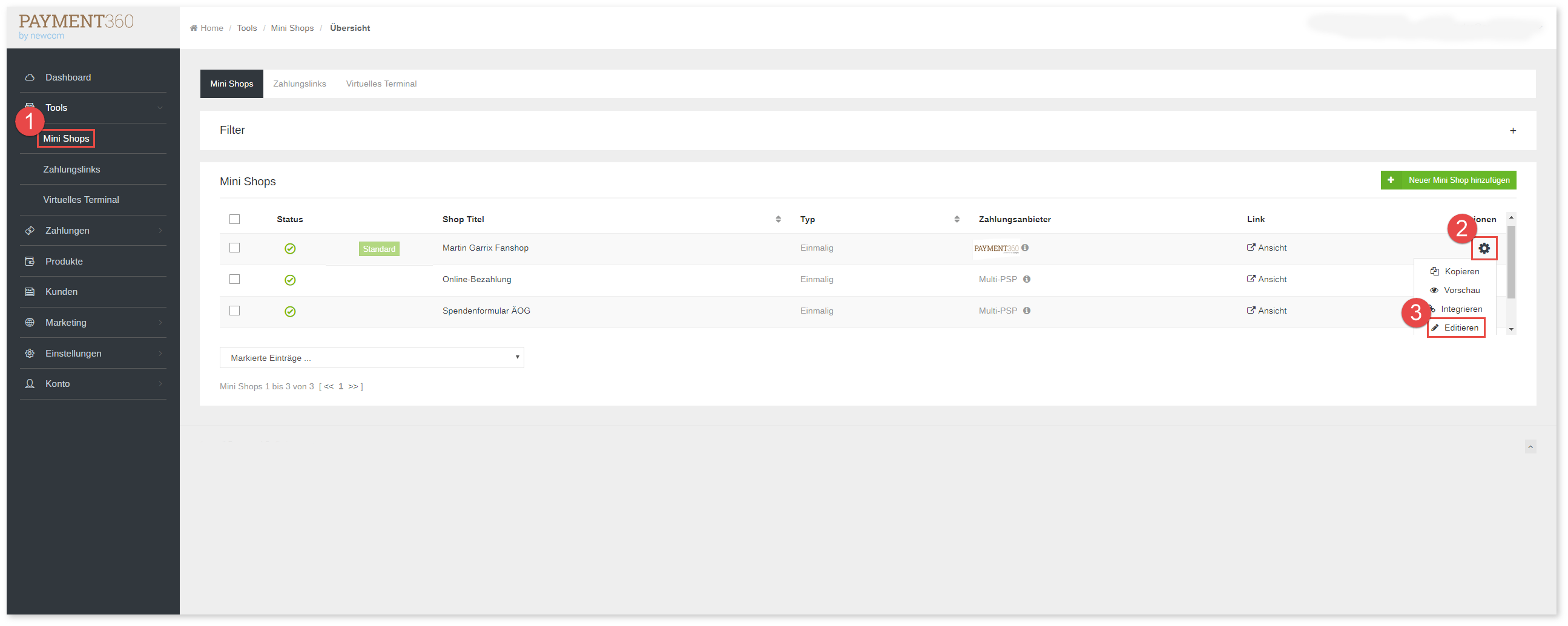Click green status check for Spendenformular ÄOG
The image size is (1568, 626).
click(x=291, y=312)
